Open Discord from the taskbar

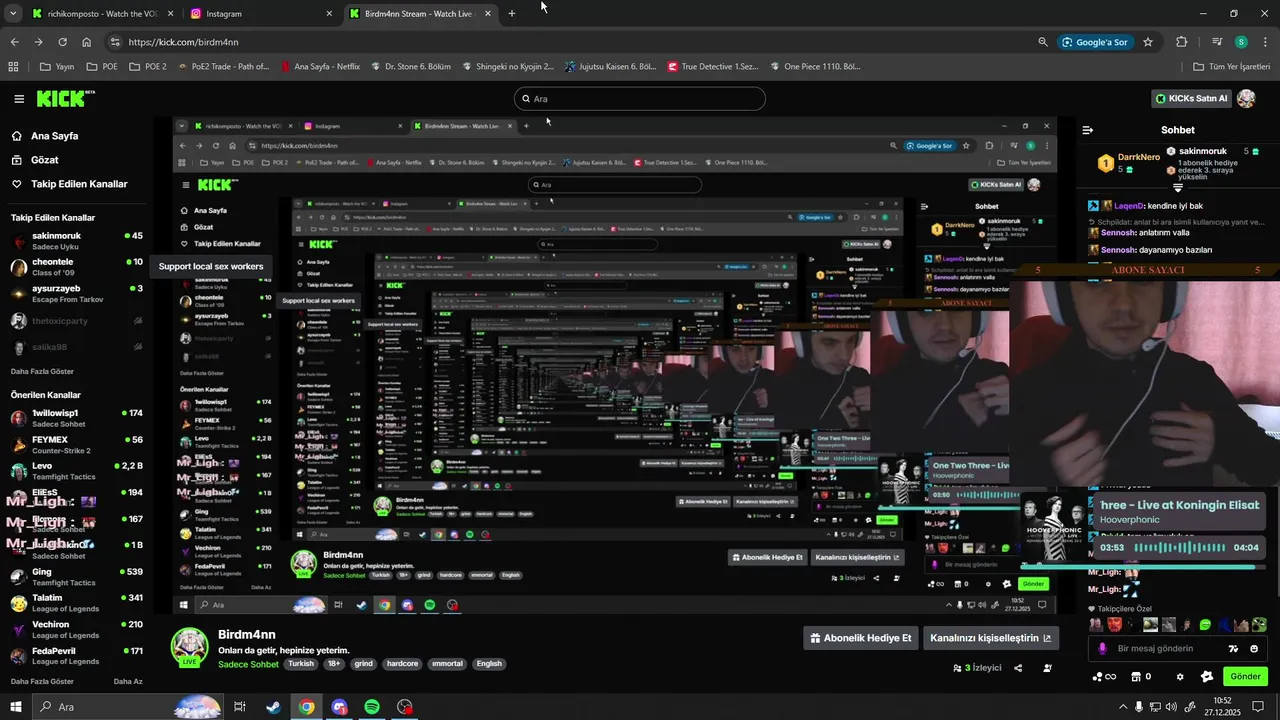click(x=339, y=707)
